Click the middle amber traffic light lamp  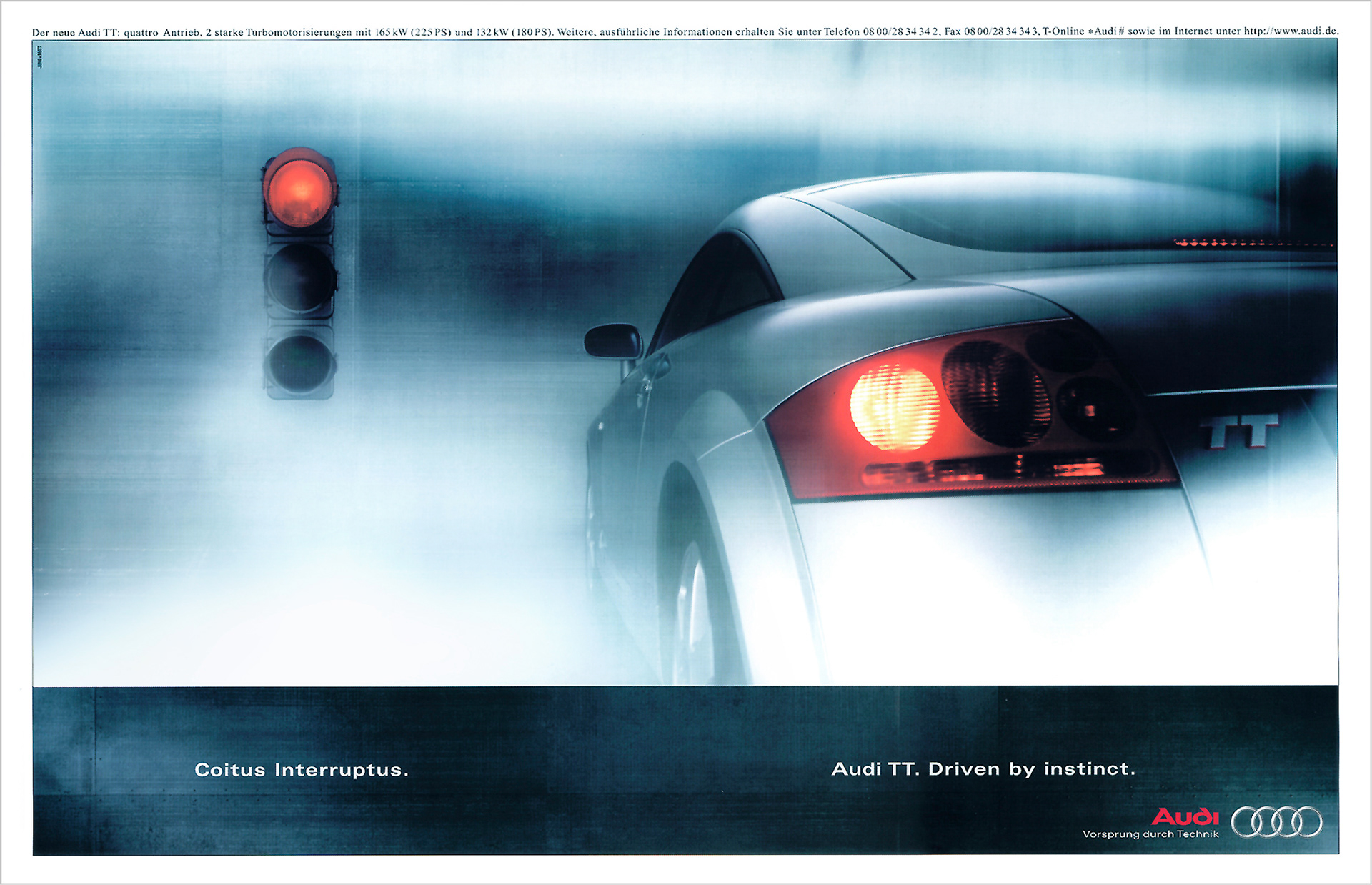300,278
